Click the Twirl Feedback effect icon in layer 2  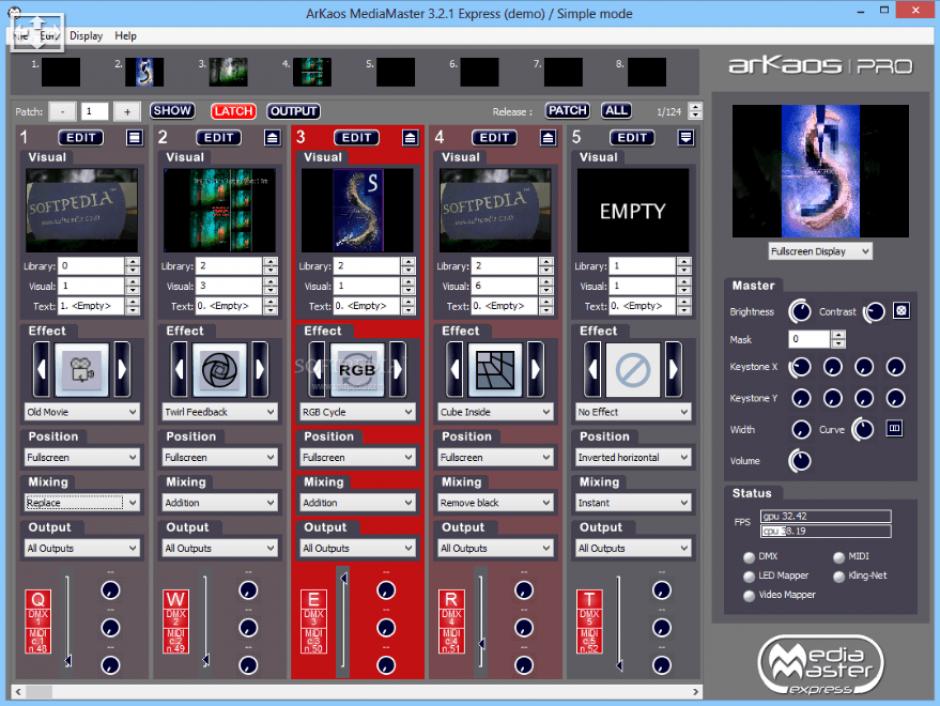point(219,369)
